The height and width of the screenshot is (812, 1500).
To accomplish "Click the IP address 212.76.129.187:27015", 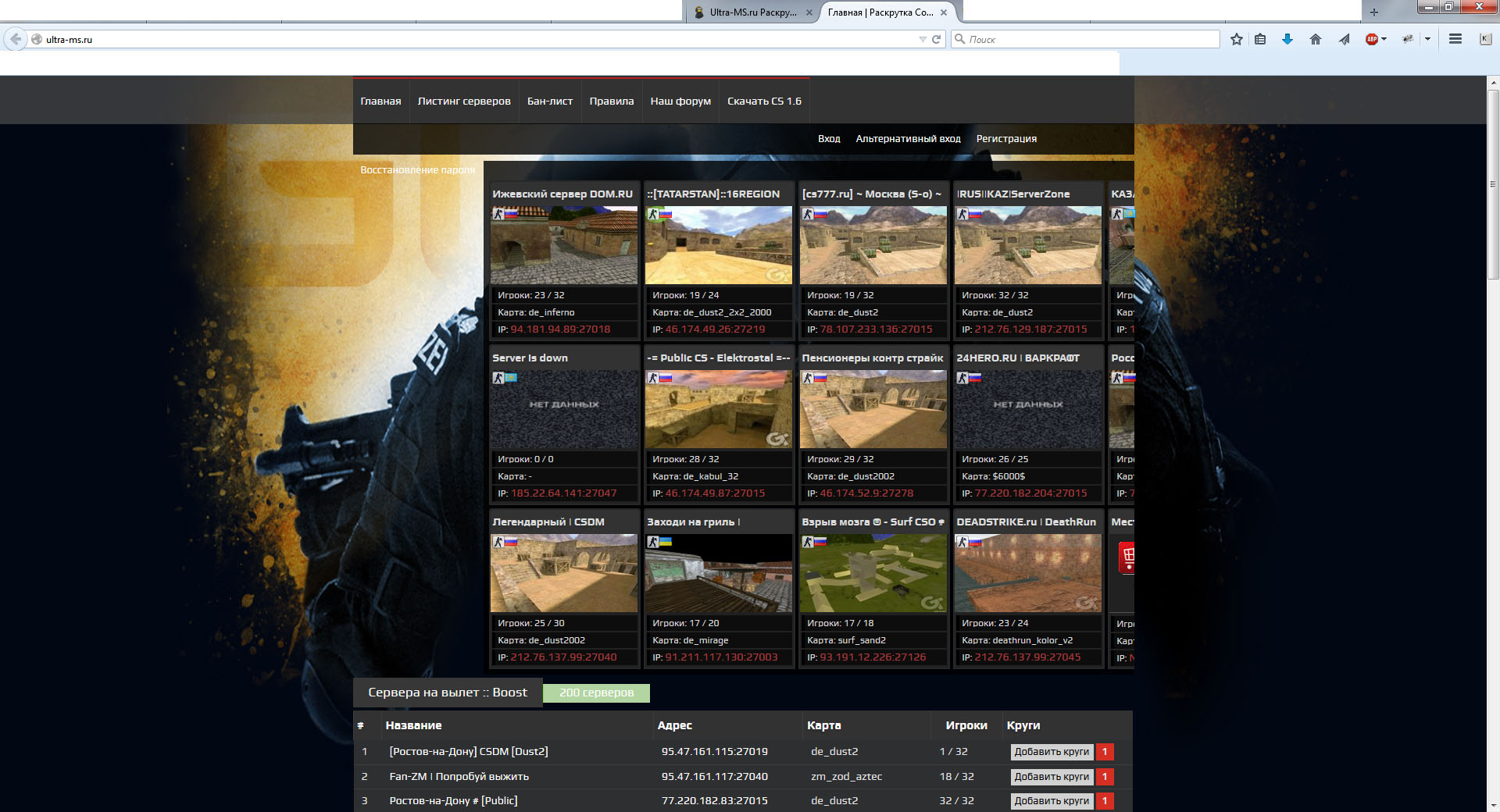I will [x=1030, y=329].
